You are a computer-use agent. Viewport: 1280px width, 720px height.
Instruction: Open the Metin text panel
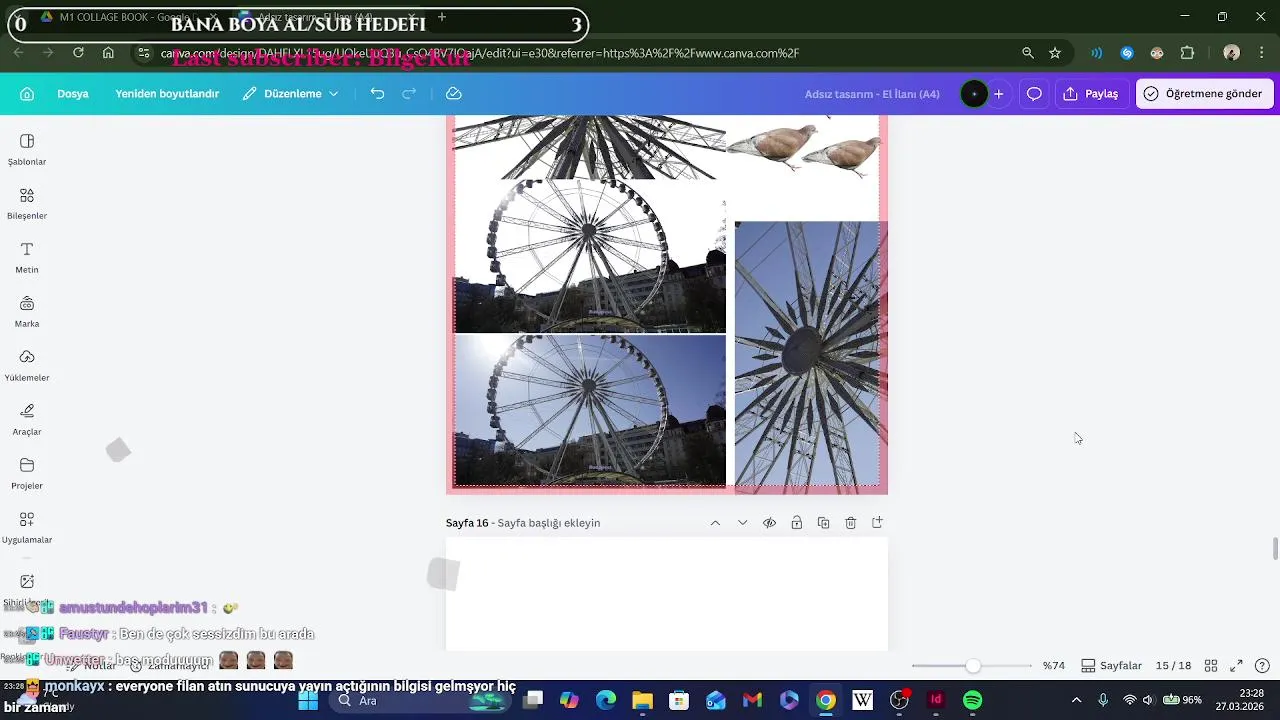(27, 258)
